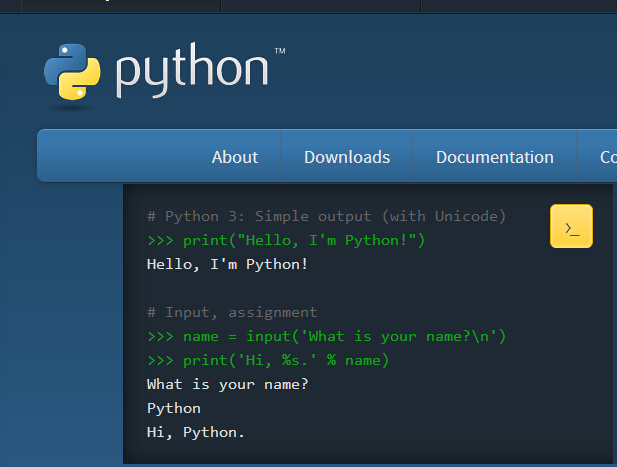The image size is (617, 467).
Task: Open the About menu
Action: coord(235,157)
